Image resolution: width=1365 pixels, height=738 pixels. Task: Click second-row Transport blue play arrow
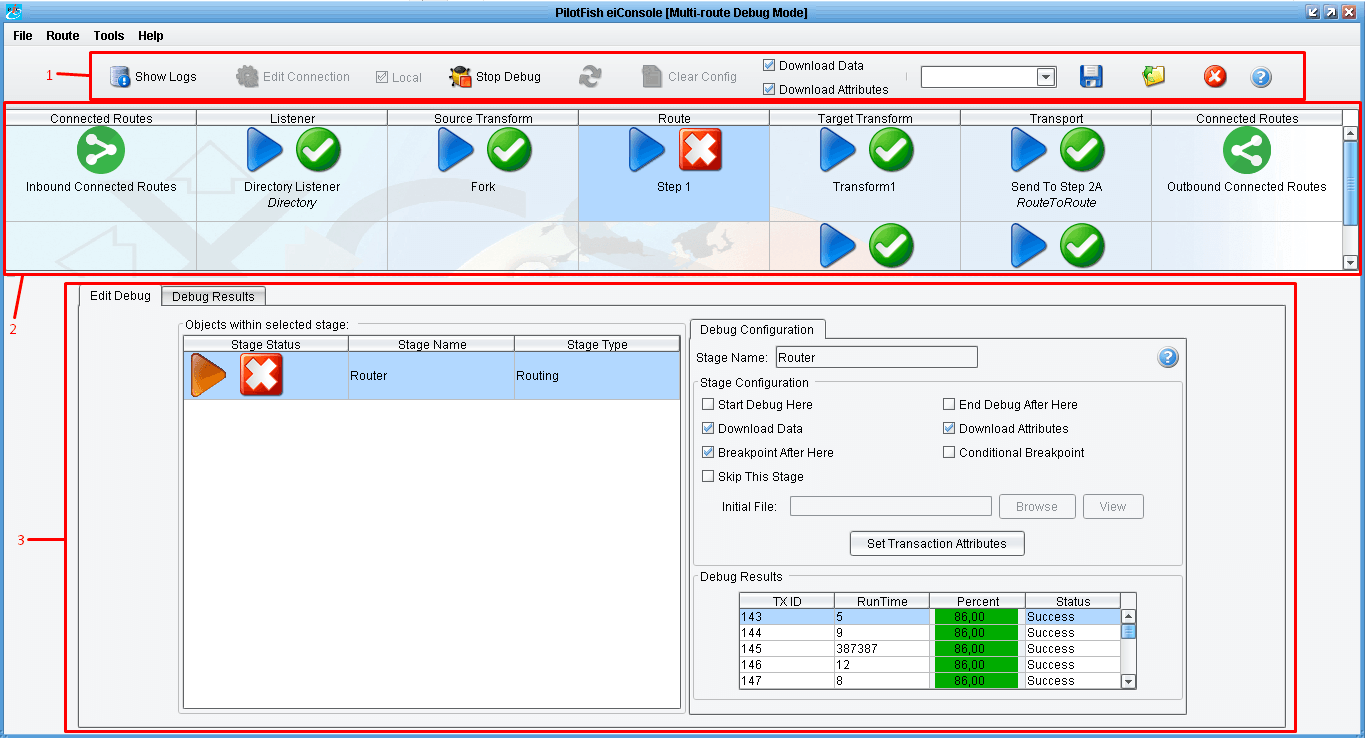pos(1029,246)
